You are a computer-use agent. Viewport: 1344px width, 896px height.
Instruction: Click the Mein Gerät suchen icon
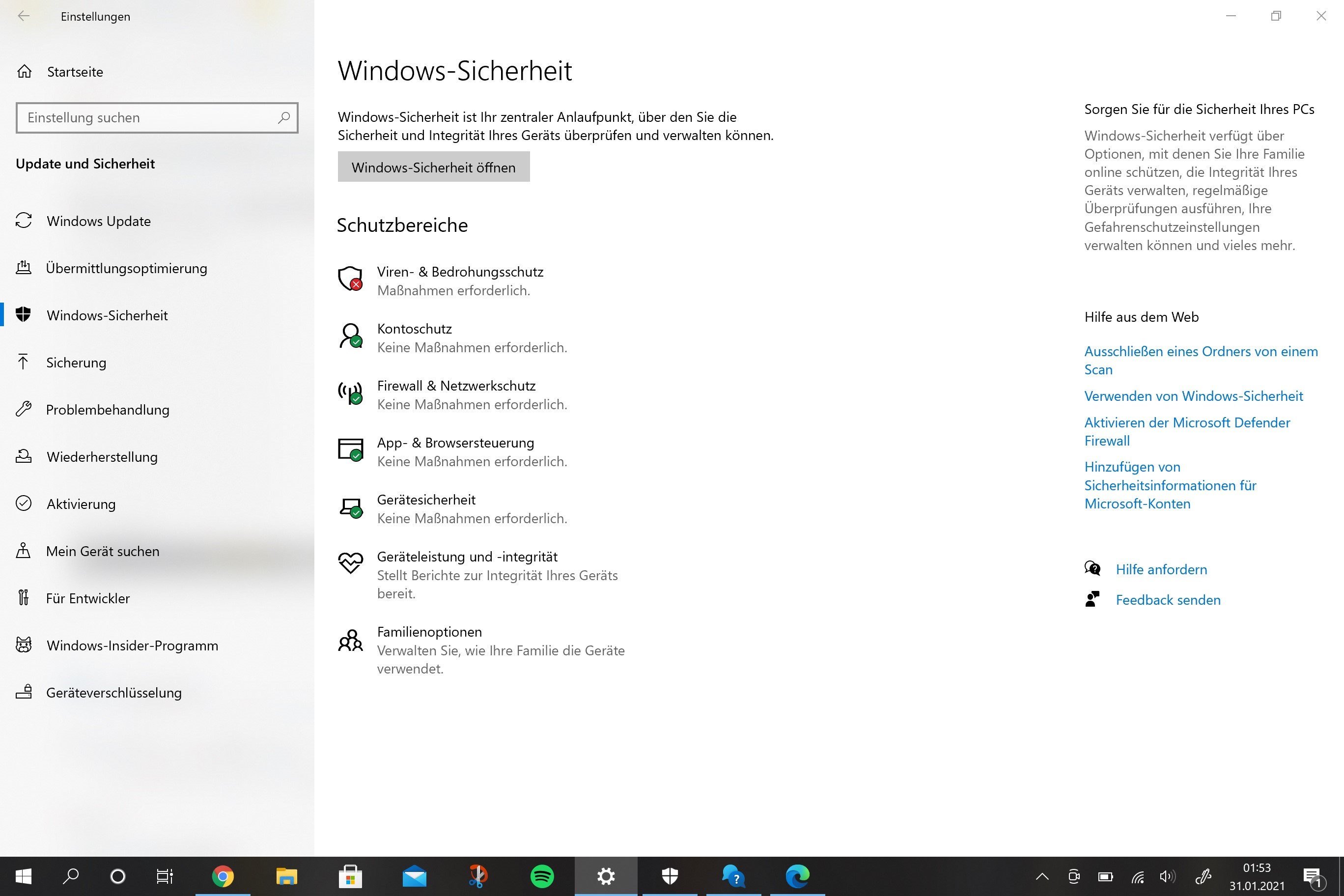point(24,551)
